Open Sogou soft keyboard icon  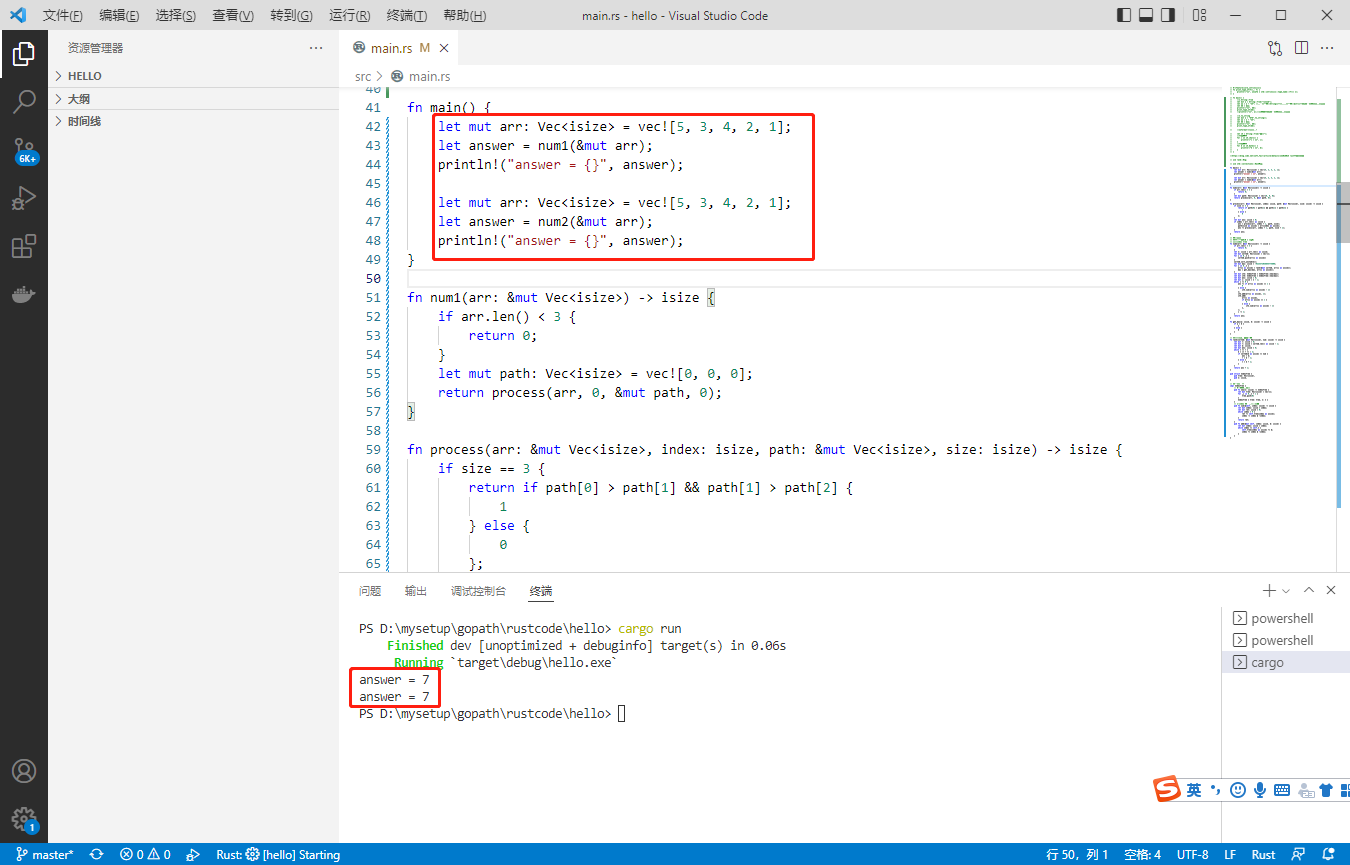pyautogui.click(x=1282, y=790)
